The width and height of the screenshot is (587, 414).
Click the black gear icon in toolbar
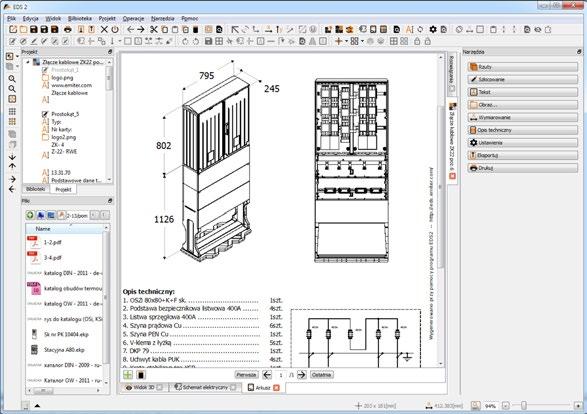point(433,30)
